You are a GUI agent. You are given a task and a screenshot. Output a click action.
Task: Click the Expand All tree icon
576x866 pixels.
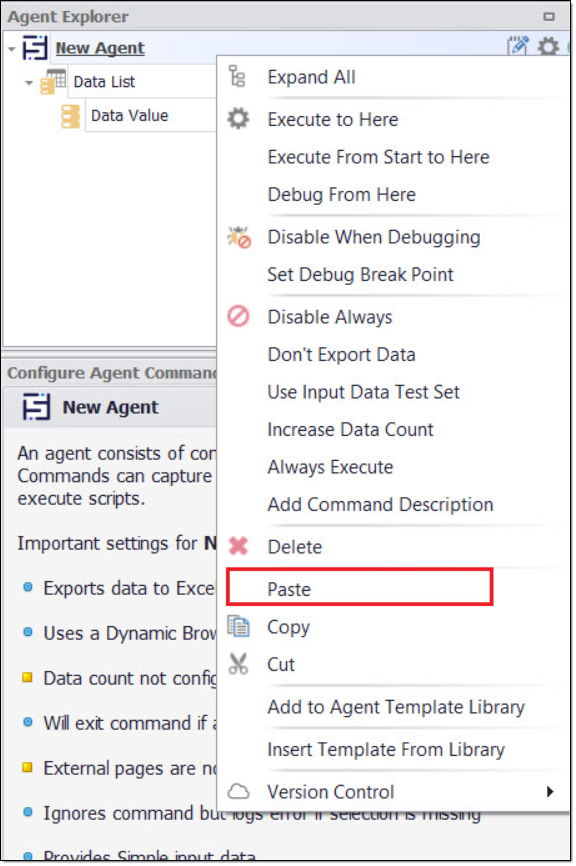click(x=237, y=76)
